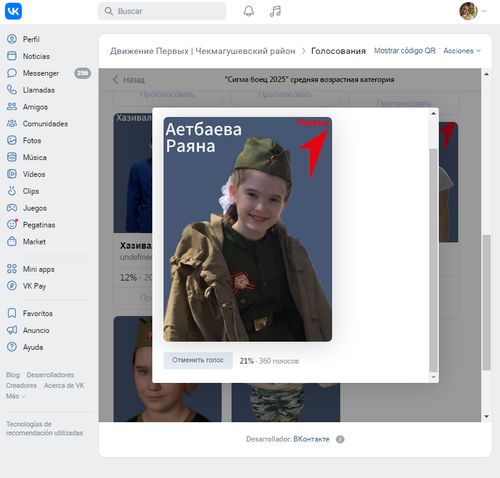Viewport: 500px width, 478px height.
Task: Click the Comunidades group icon
Action: click(x=12, y=124)
